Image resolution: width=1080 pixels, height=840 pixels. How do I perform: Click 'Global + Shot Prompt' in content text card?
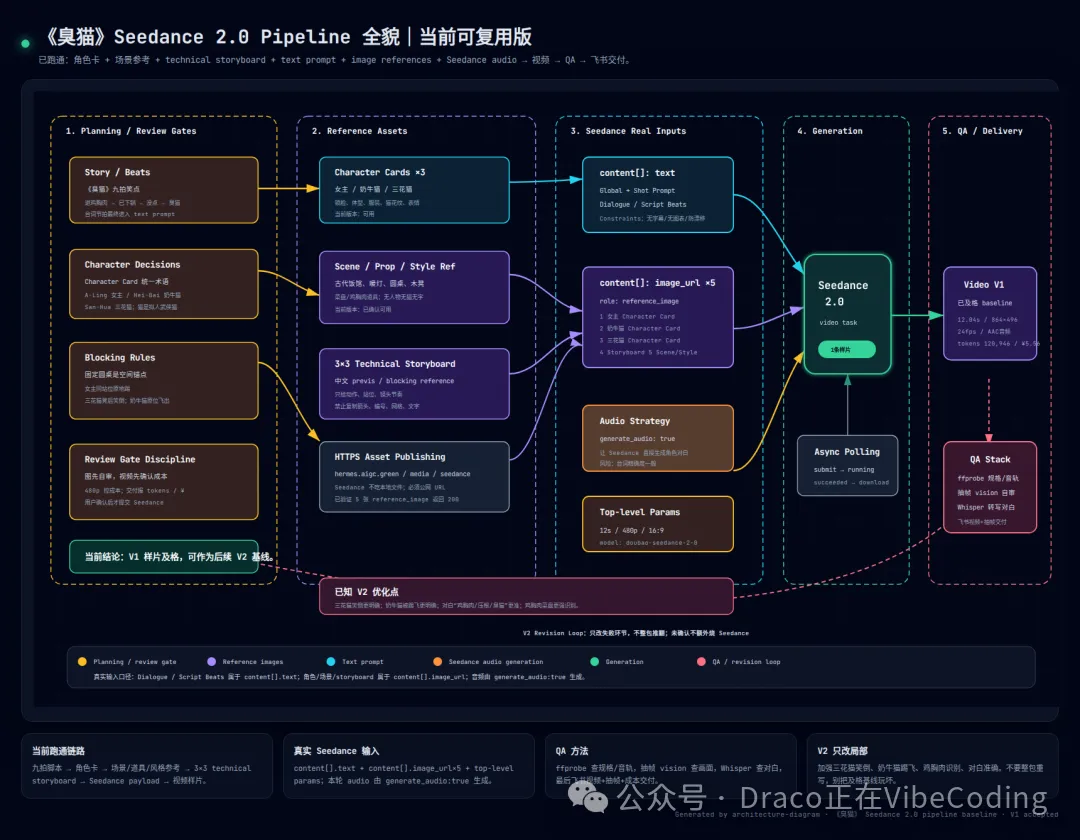(637, 191)
